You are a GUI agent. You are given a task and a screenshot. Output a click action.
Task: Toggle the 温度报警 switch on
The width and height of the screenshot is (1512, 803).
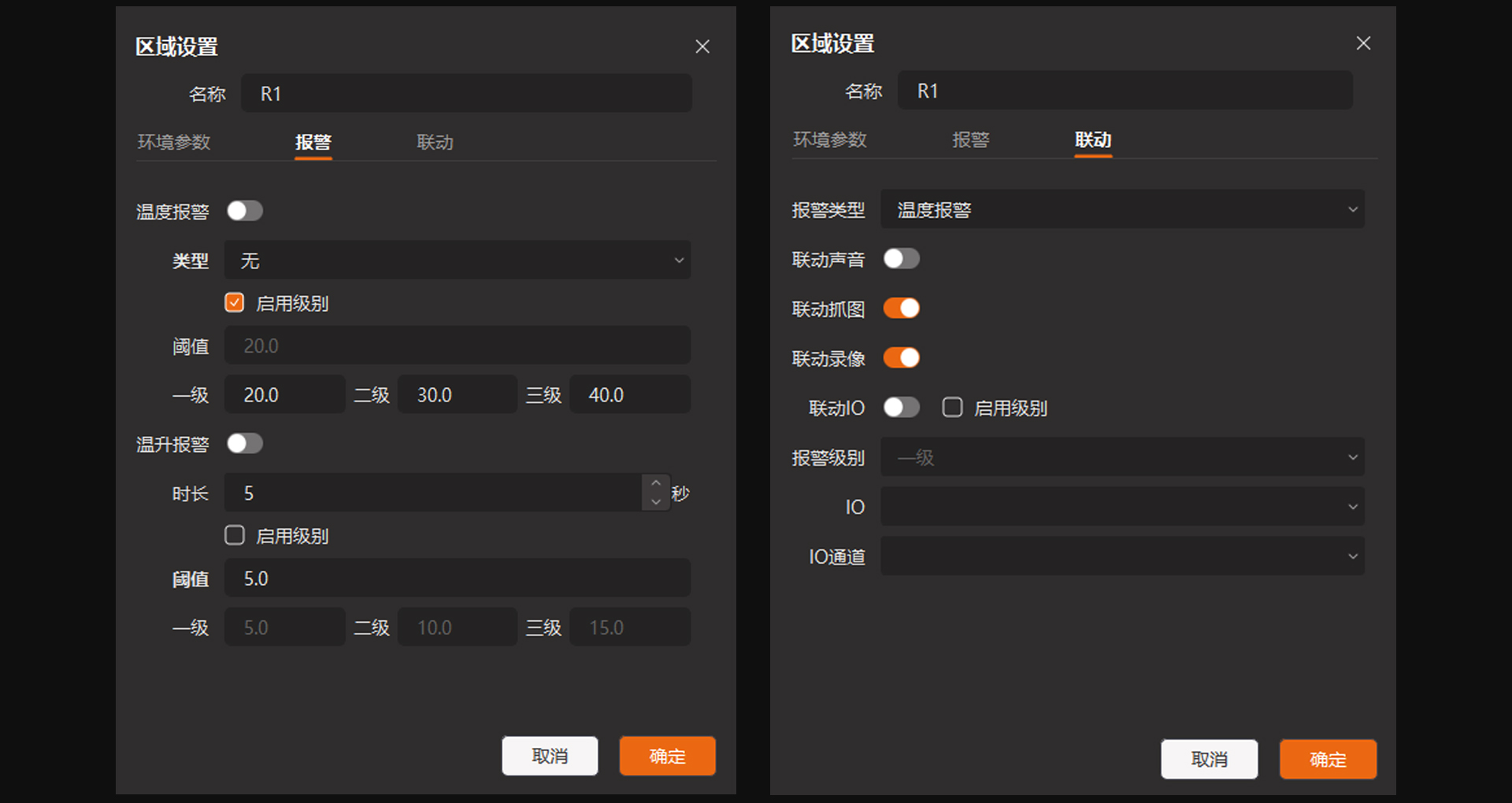[244, 211]
